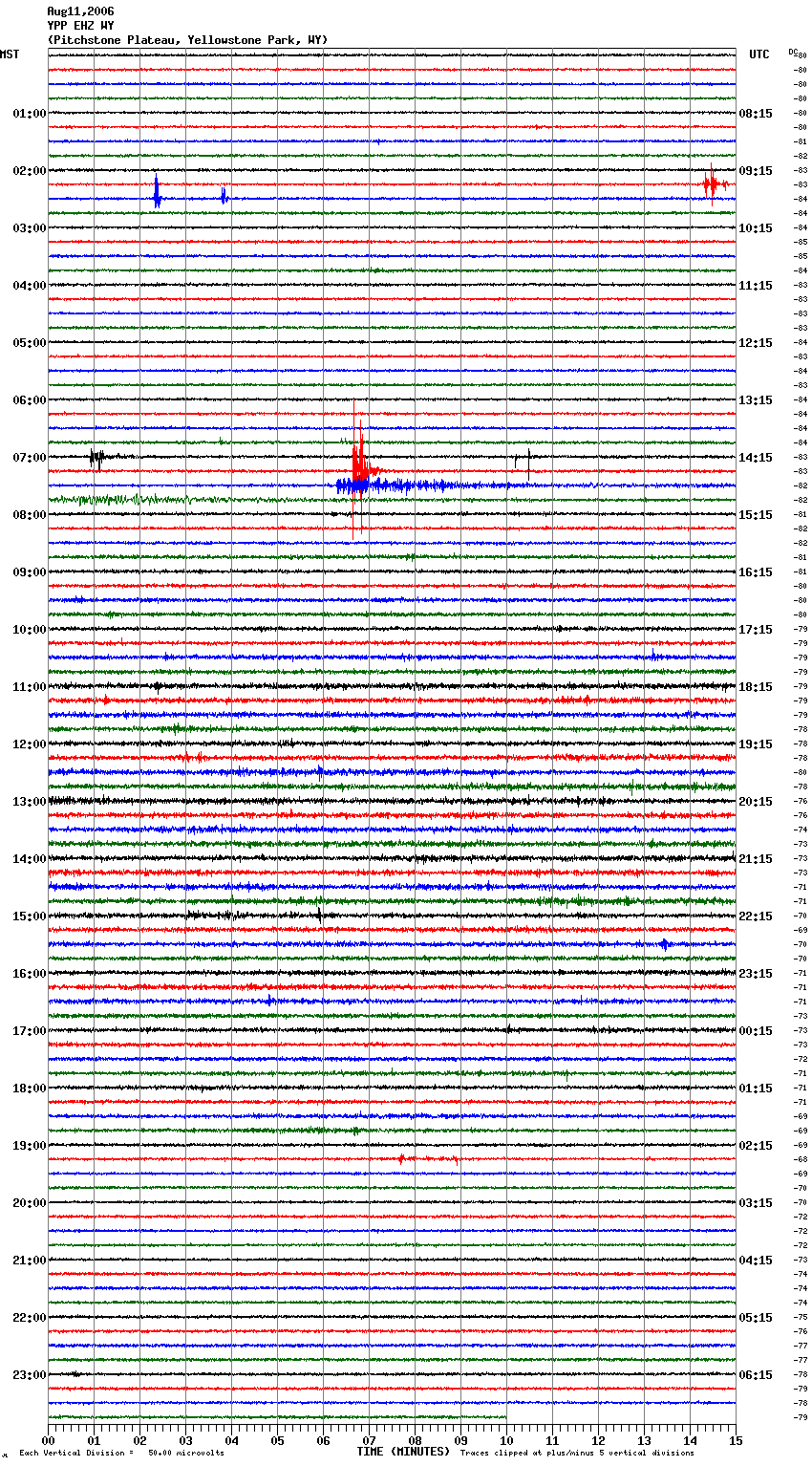Pick the "17:00" MST hour label

coord(30,1031)
